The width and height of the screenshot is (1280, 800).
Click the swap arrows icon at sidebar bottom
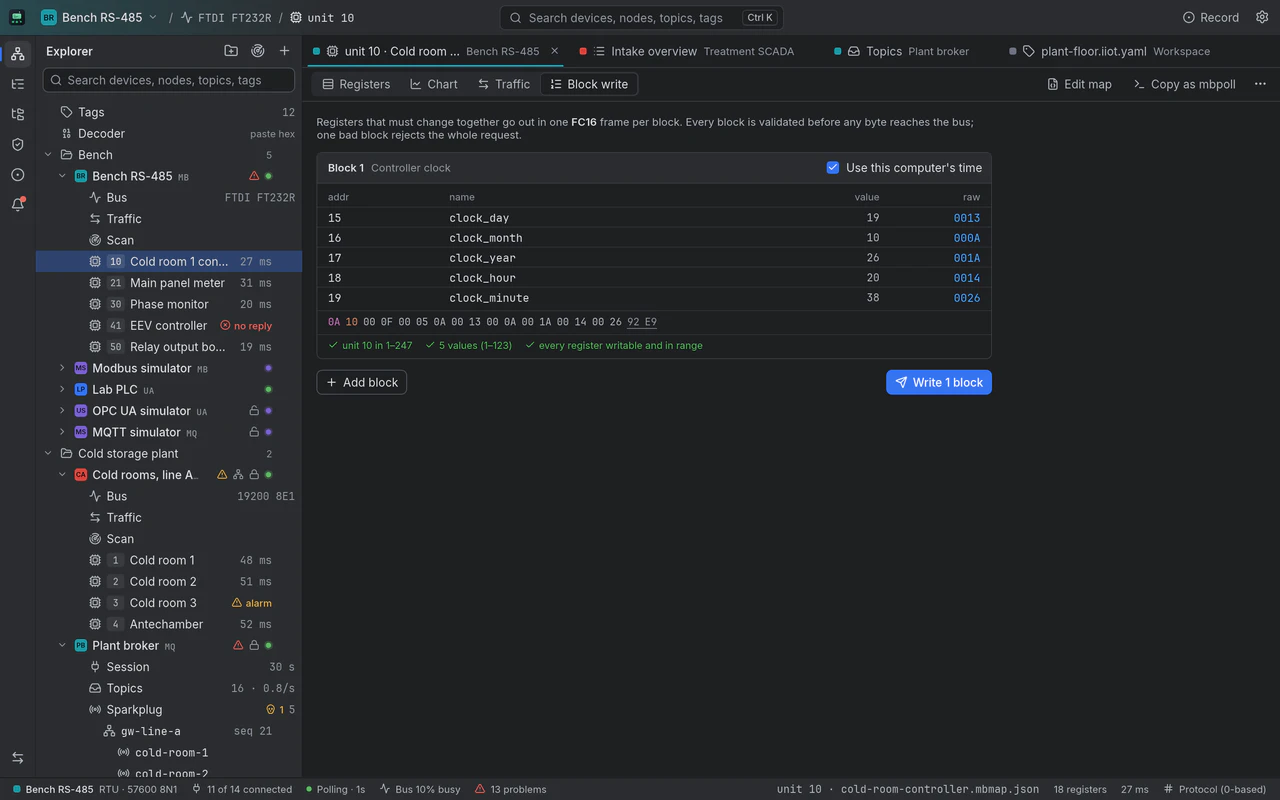[x=17, y=758]
